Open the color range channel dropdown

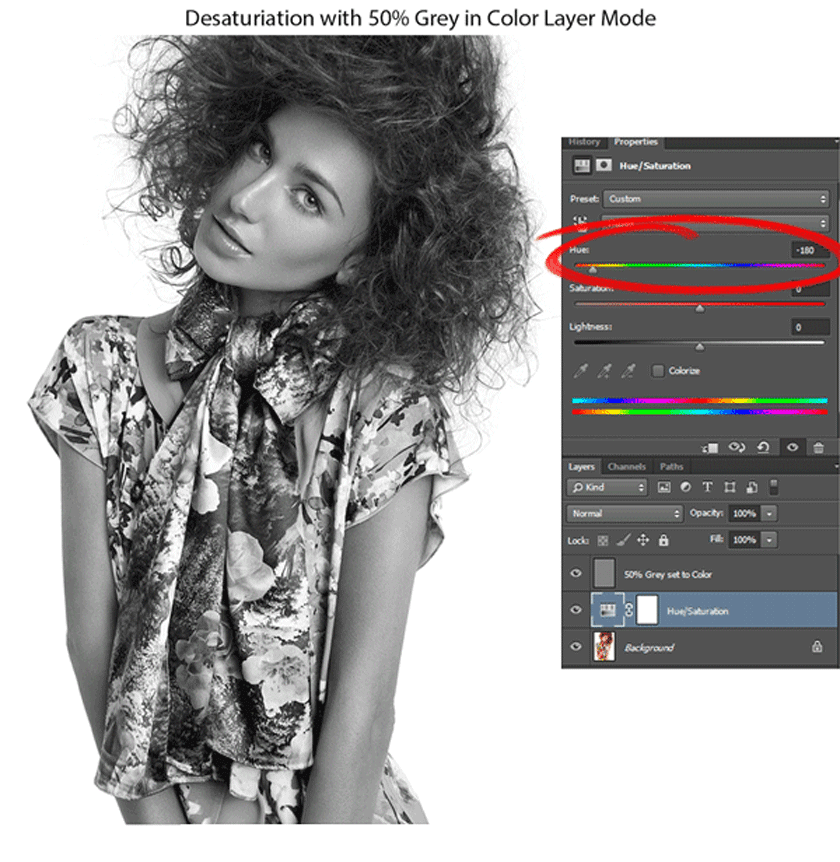[x=716, y=223]
